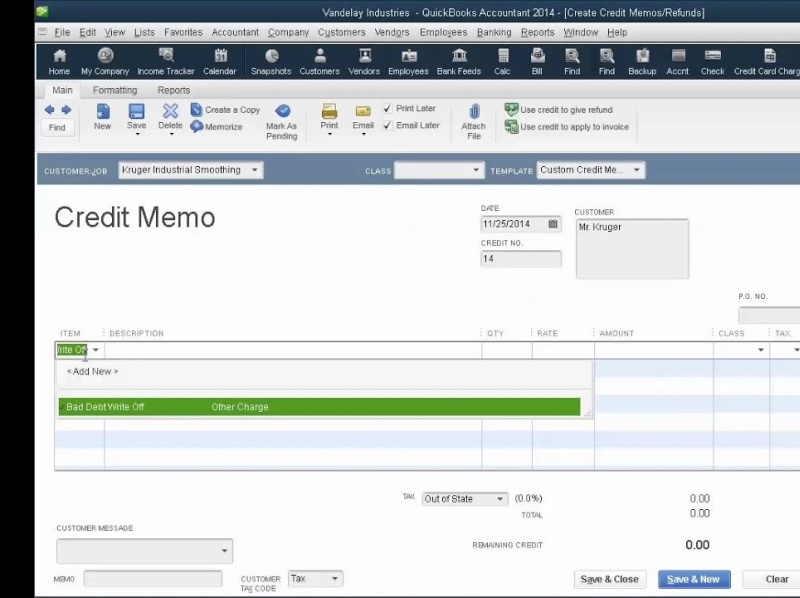Click the Bill icon
800x598 pixels.
tap(537, 62)
